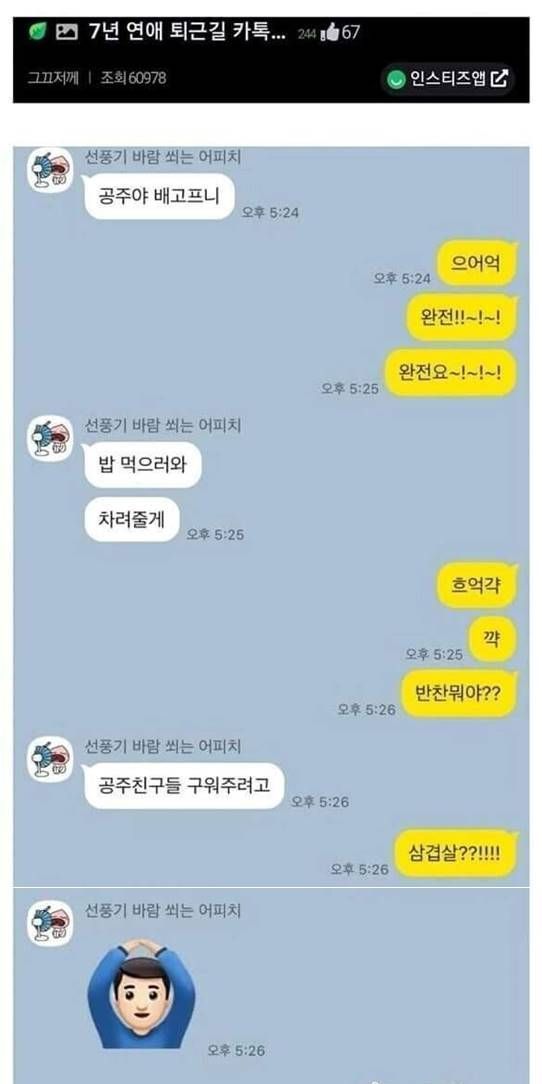Select message bubble 차려줄게
The height and width of the screenshot is (1084, 542).
[x=132, y=519]
